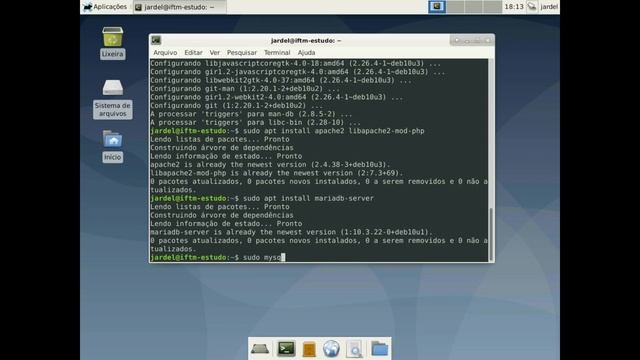Open the Ver menu

215,53
